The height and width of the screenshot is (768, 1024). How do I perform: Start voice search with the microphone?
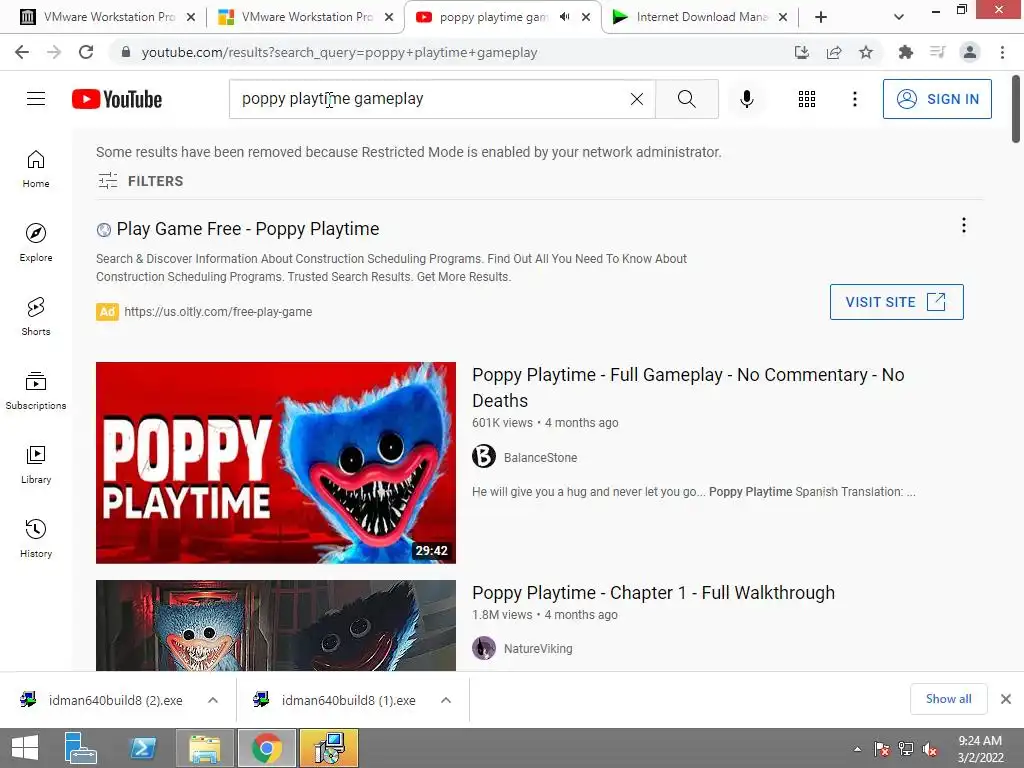[x=746, y=99]
